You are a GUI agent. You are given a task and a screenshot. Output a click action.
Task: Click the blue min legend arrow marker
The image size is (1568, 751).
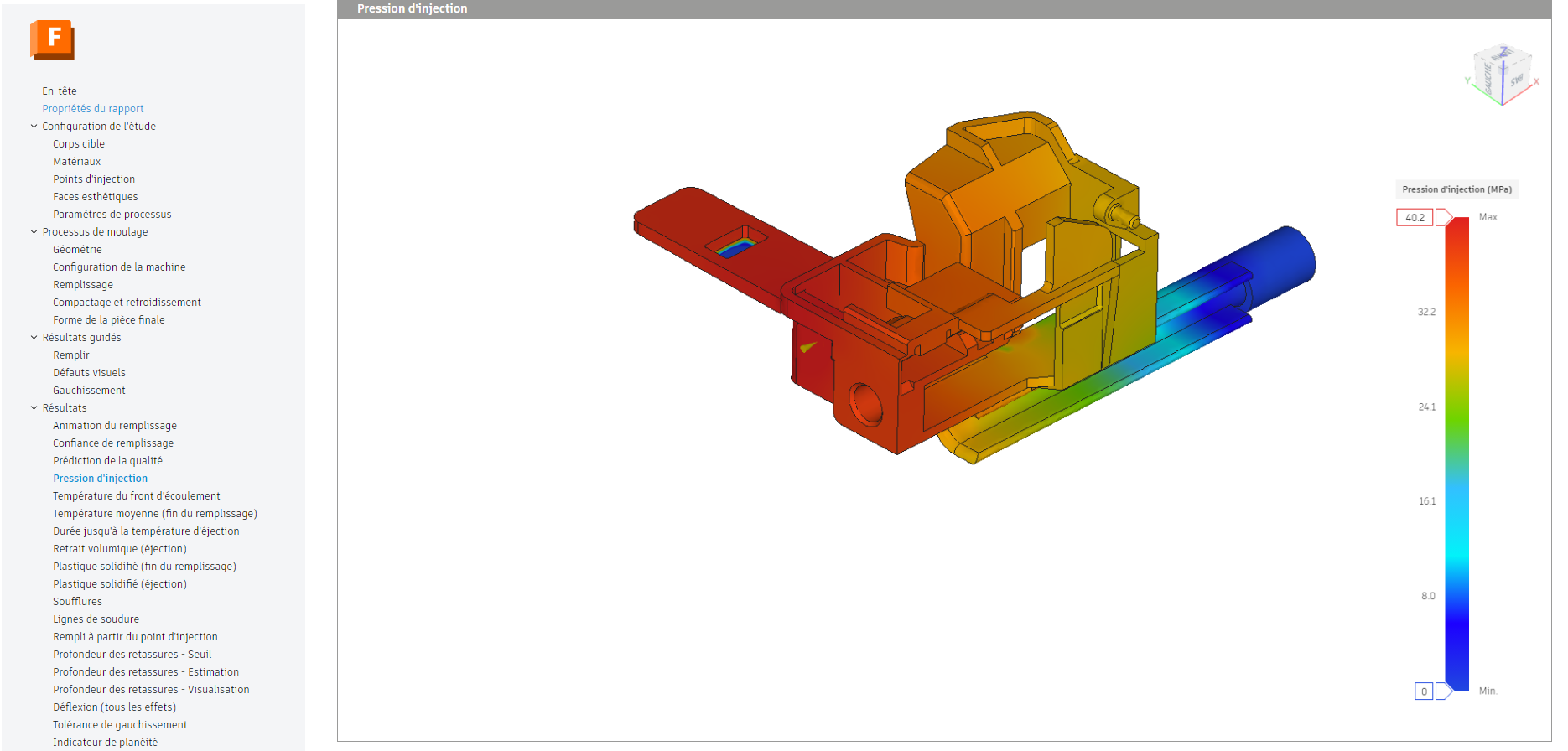click(1444, 691)
